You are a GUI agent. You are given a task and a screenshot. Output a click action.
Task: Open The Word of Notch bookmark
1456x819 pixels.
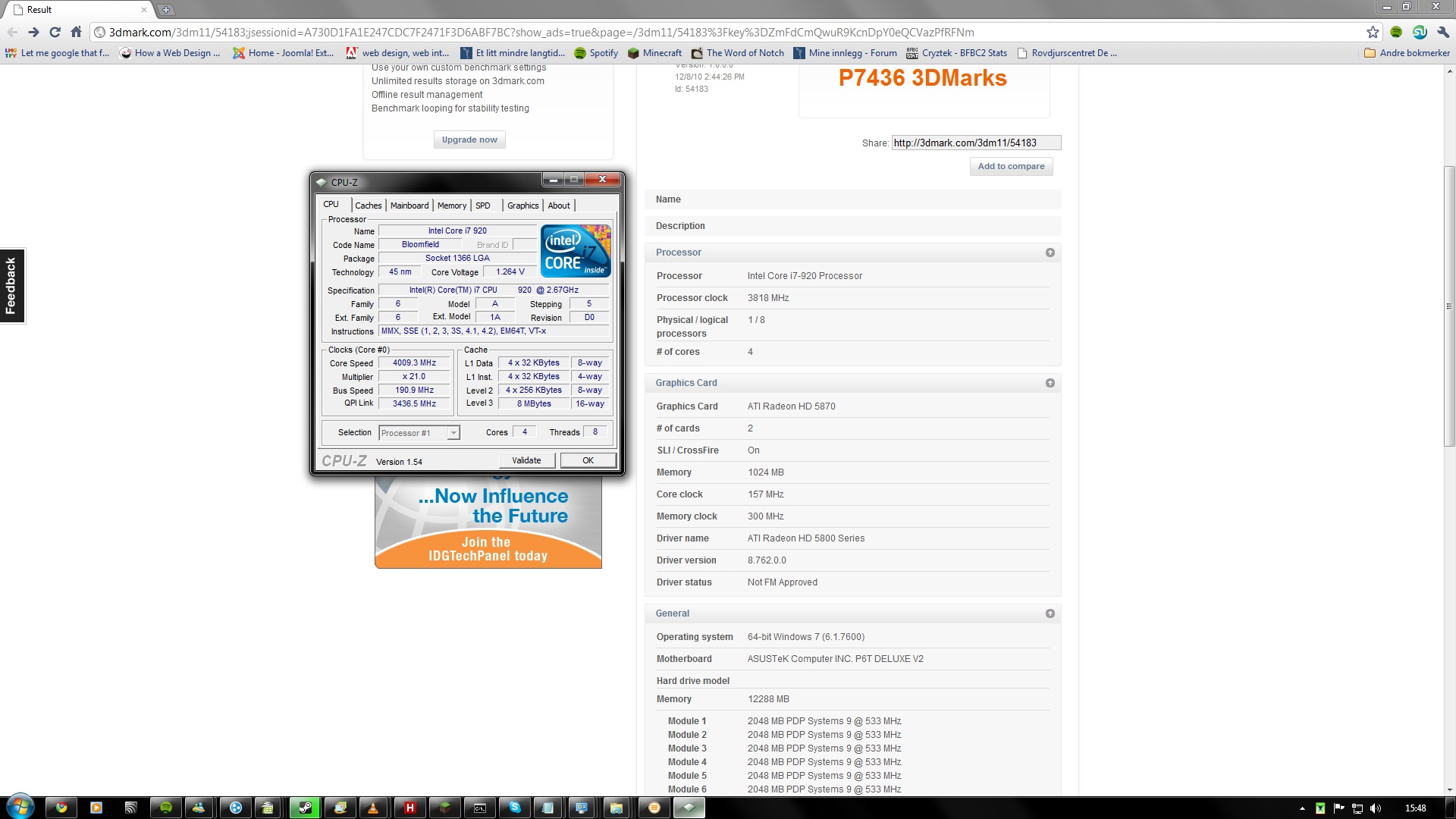737,53
